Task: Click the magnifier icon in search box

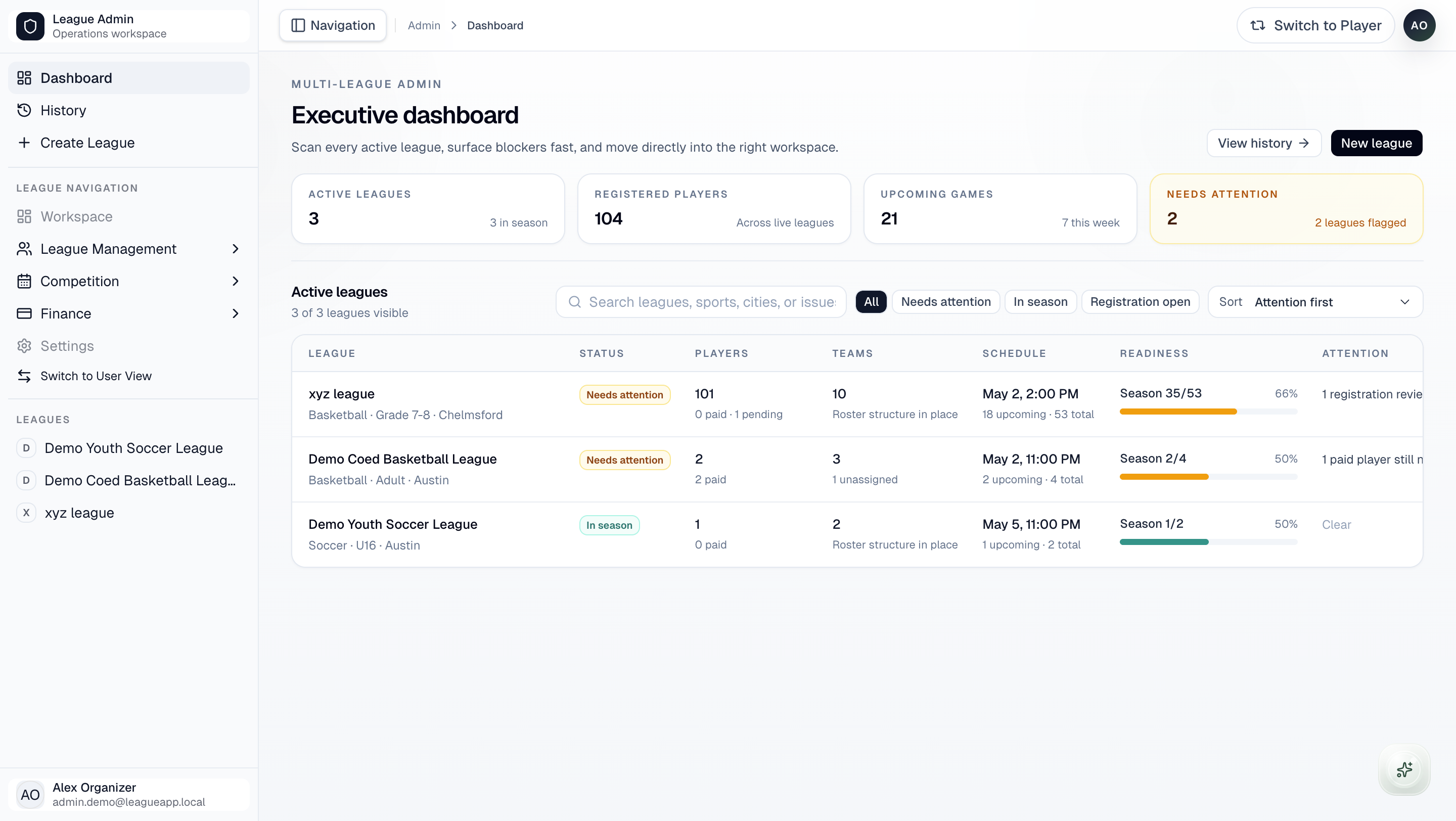Action: (575, 302)
